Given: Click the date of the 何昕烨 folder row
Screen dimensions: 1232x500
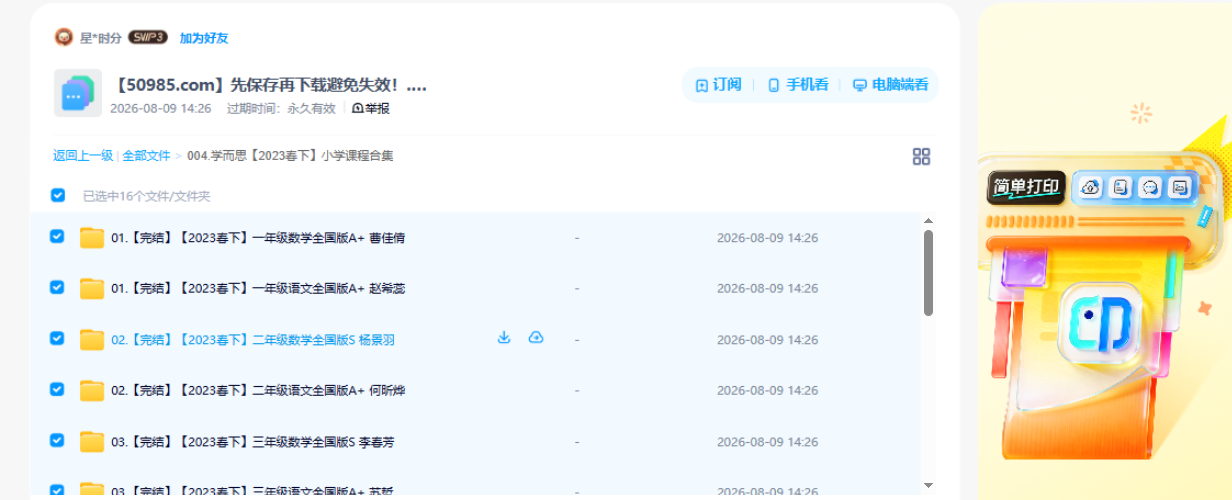Looking at the screenshot, I should (767, 391).
